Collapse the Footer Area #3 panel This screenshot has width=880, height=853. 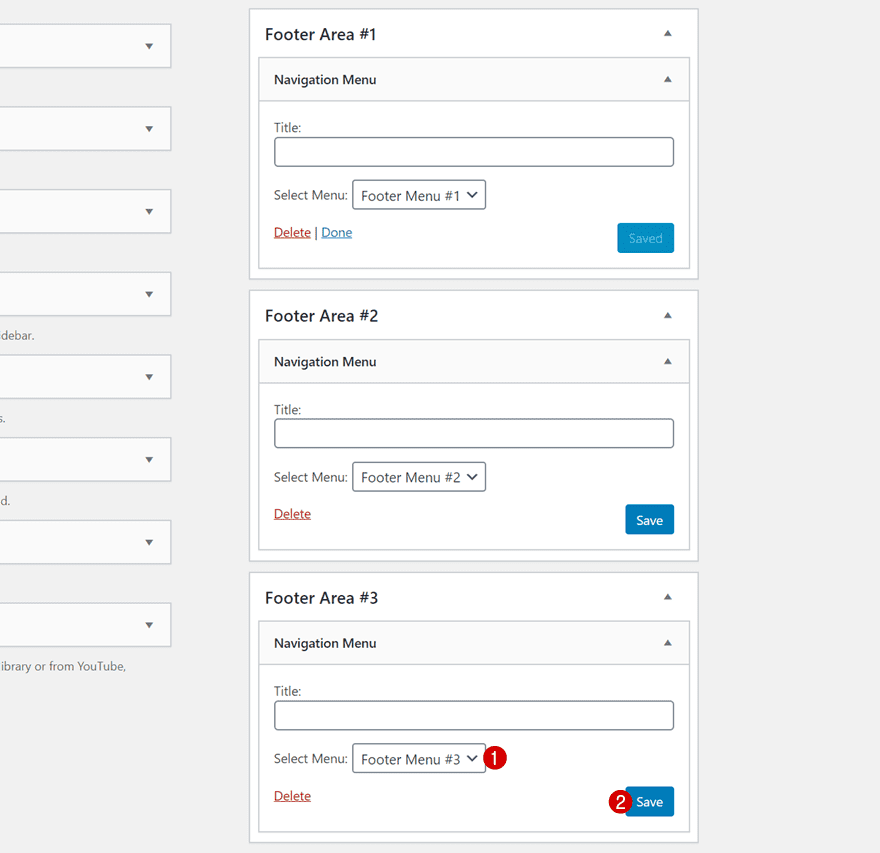point(667,597)
